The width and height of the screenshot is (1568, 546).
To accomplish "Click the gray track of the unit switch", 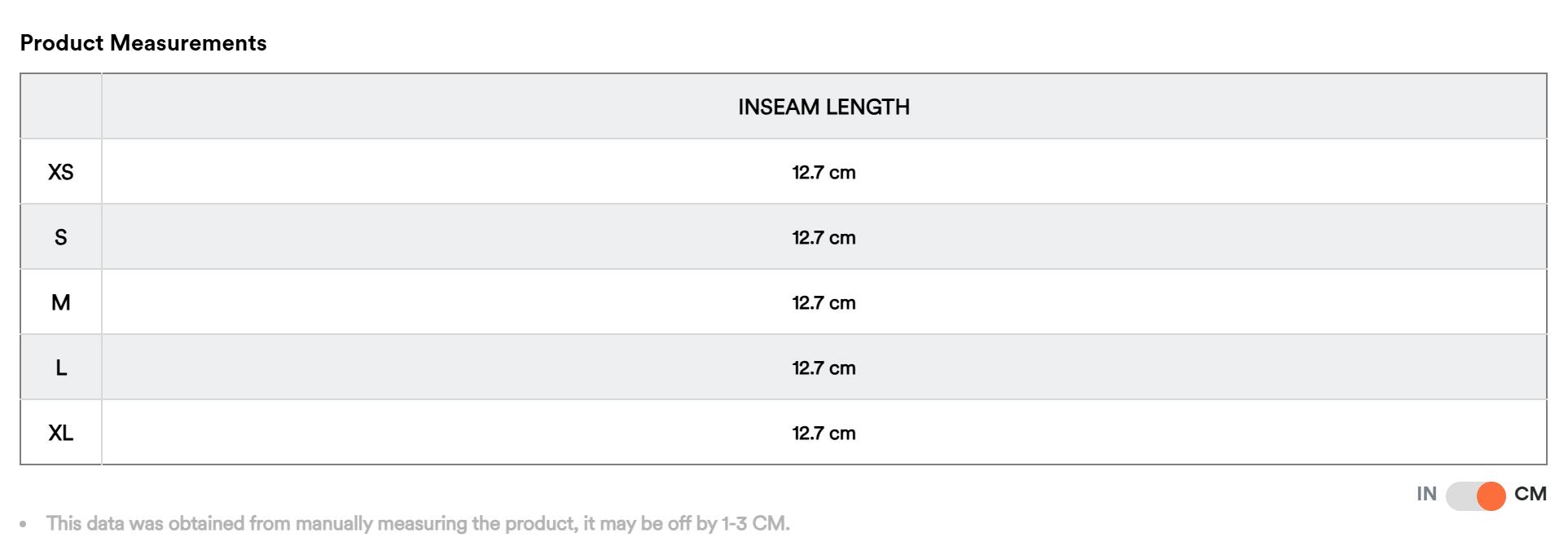I will tap(1461, 495).
